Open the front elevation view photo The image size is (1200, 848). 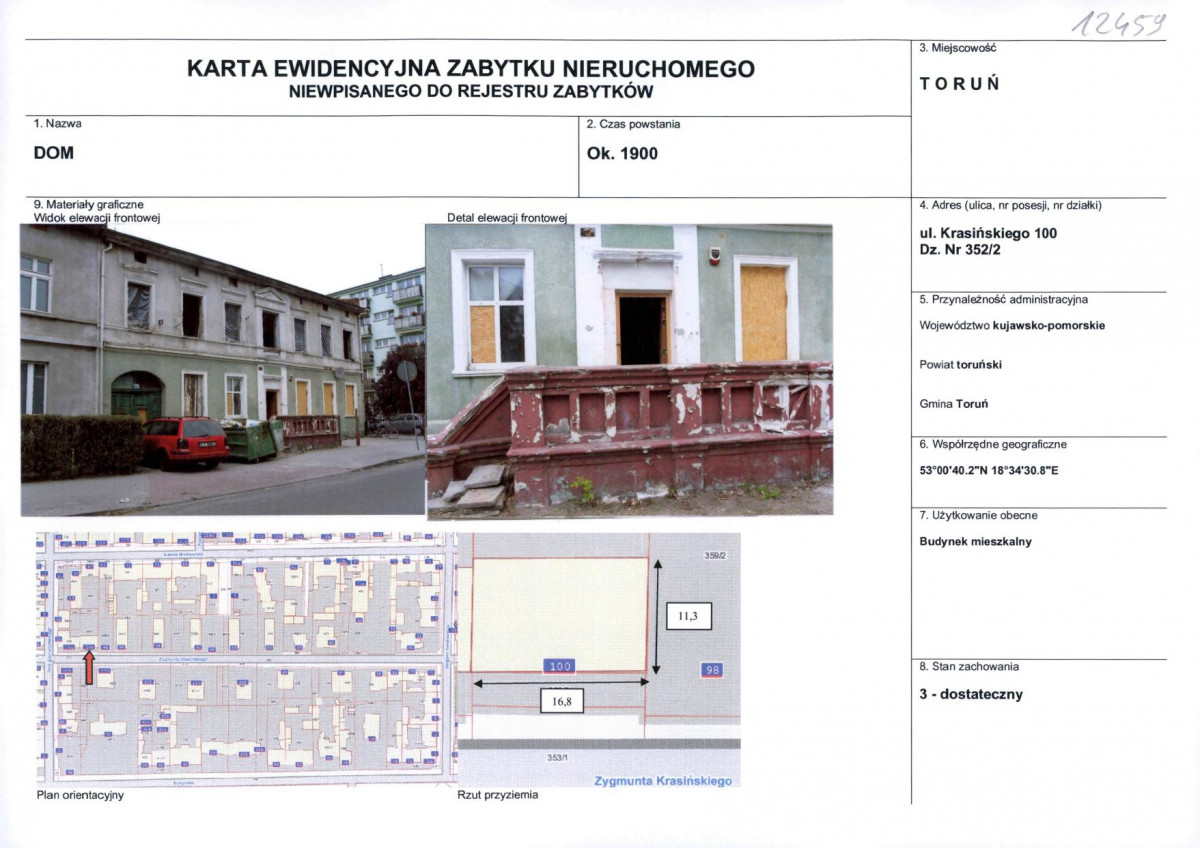(x=223, y=369)
